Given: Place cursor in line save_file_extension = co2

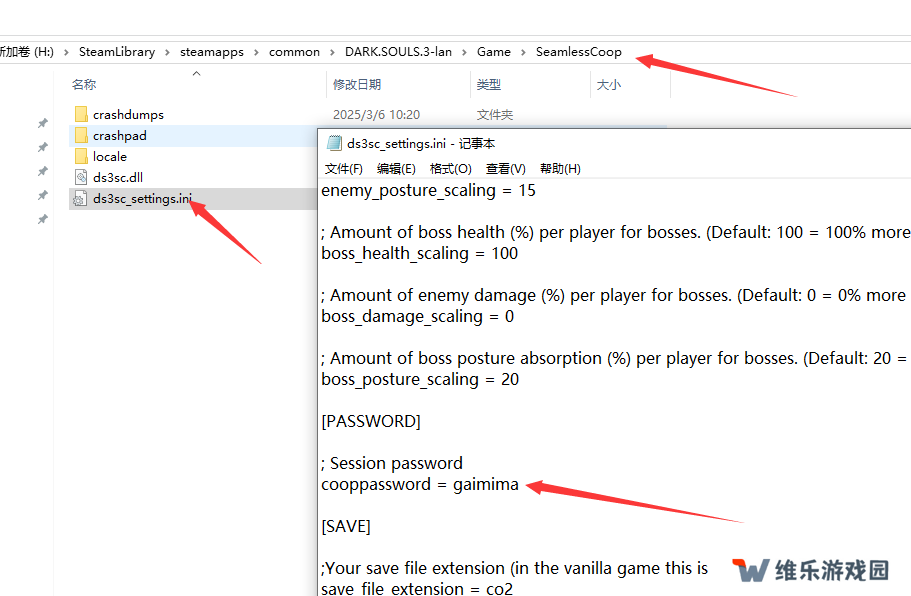Looking at the screenshot, I should click(417, 588).
